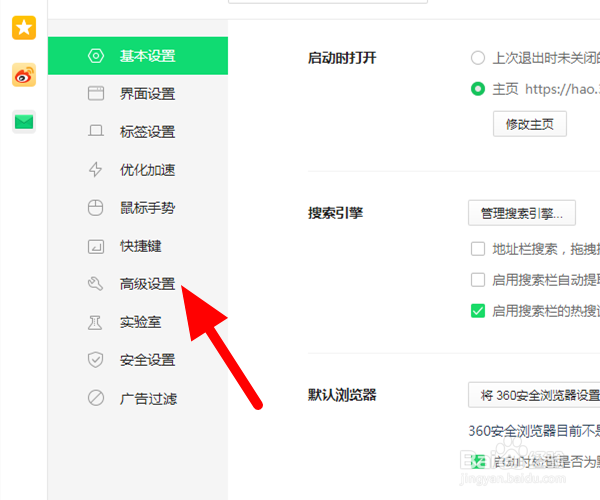The width and height of the screenshot is (600, 500).
Task: Click the 默认浏览器 heading
Action: 342,395
